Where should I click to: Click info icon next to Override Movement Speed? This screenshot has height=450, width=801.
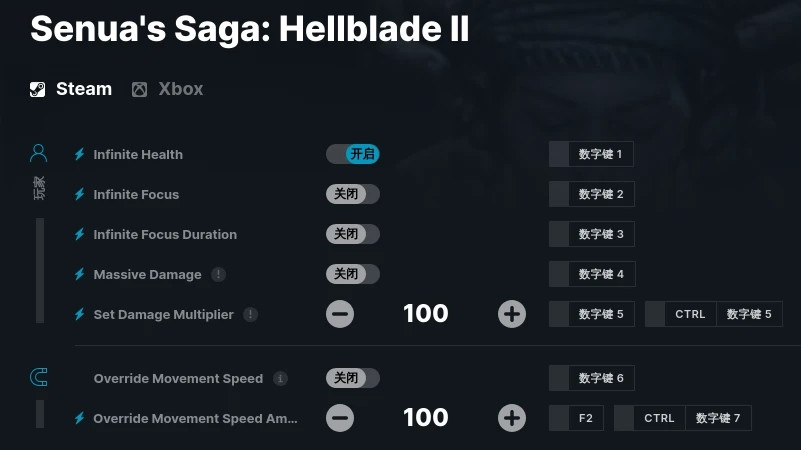tap(280, 378)
